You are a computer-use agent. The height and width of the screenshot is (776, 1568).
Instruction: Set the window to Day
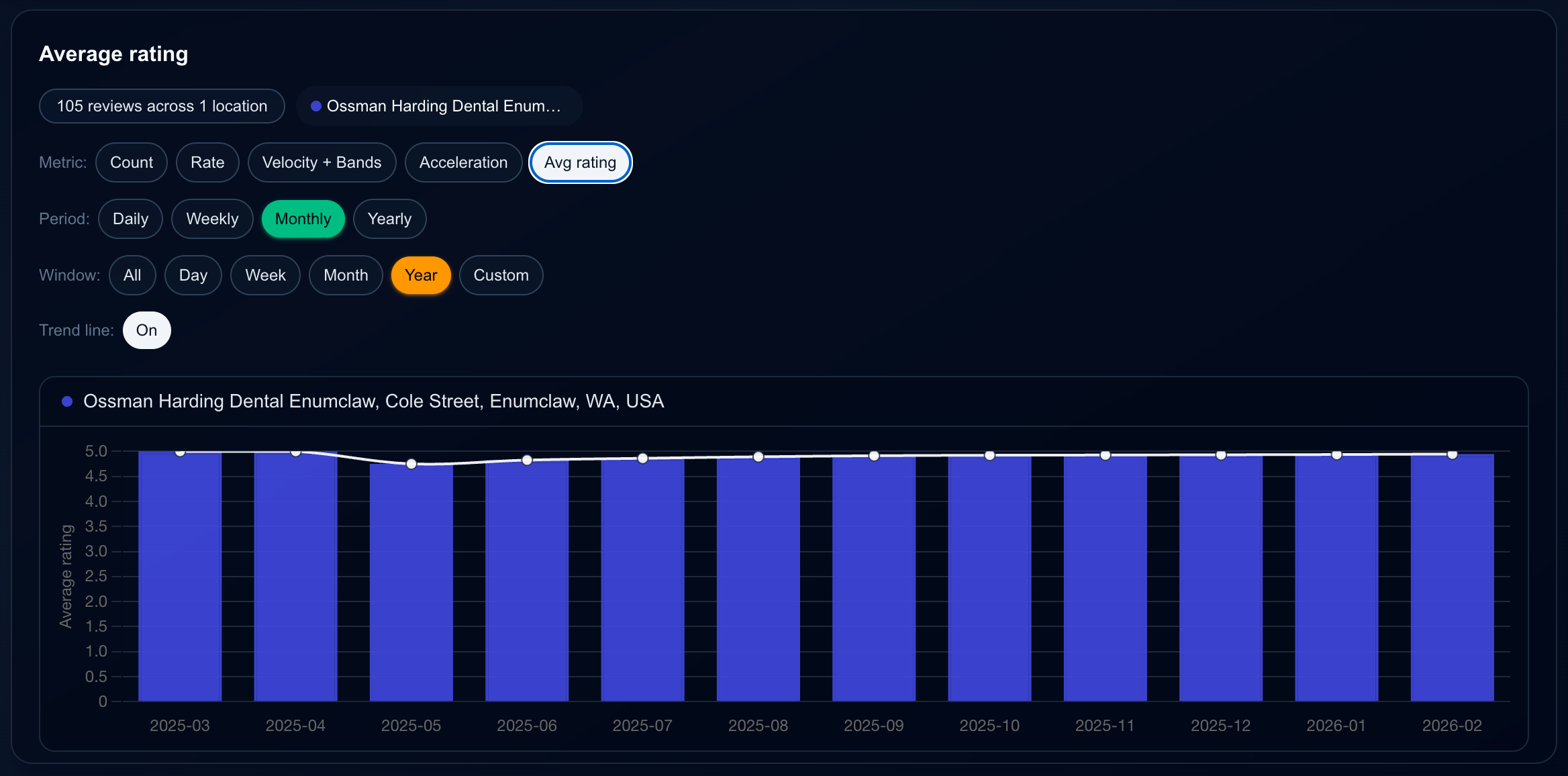click(193, 275)
